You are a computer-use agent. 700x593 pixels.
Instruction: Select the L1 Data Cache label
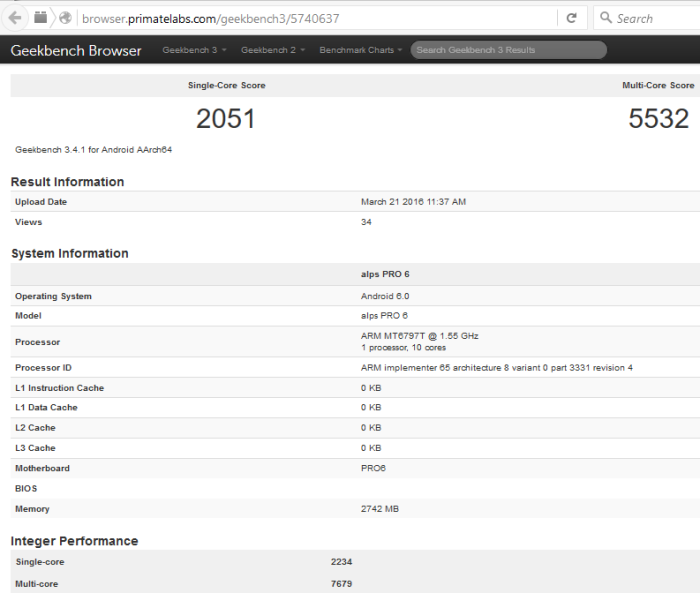pos(46,407)
